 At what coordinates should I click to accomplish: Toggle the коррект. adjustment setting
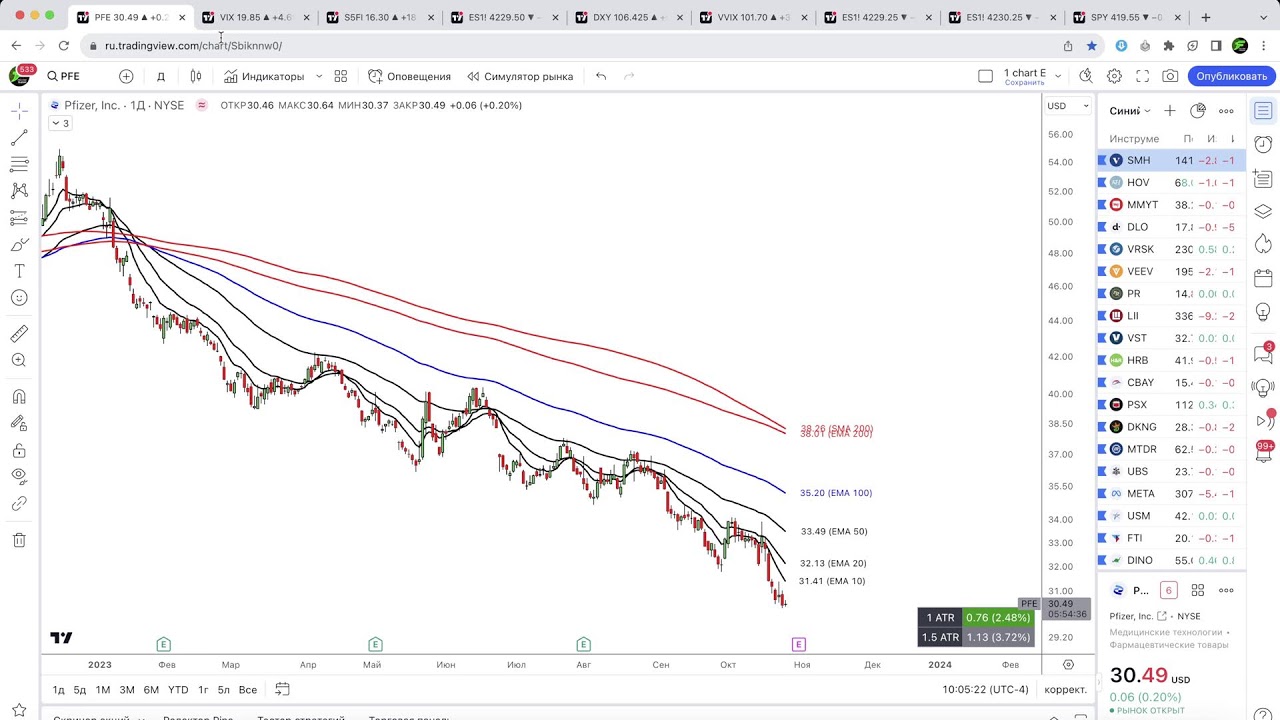[1065, 689]
